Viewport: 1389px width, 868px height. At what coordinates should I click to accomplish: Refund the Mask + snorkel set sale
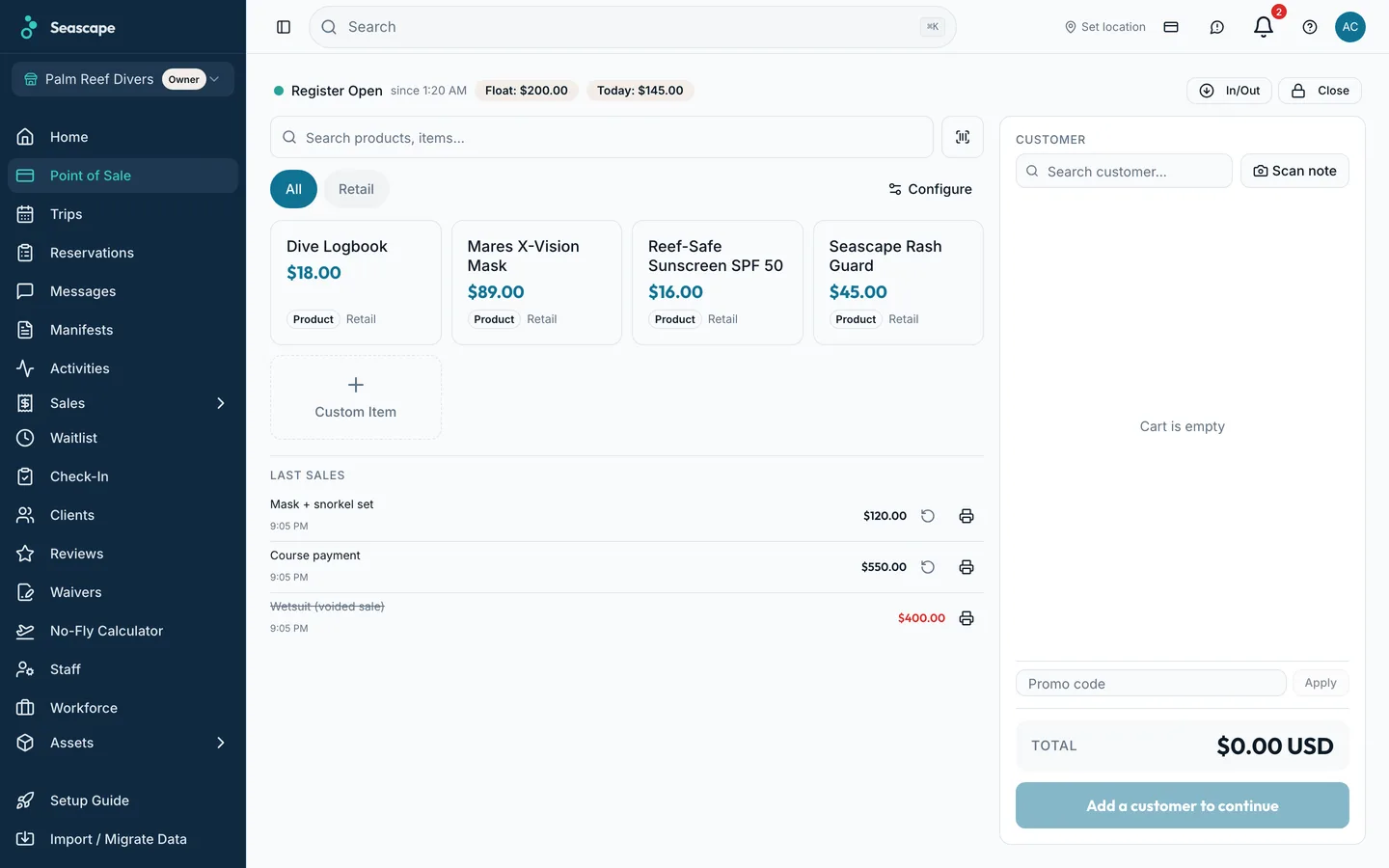pos(928,516)
